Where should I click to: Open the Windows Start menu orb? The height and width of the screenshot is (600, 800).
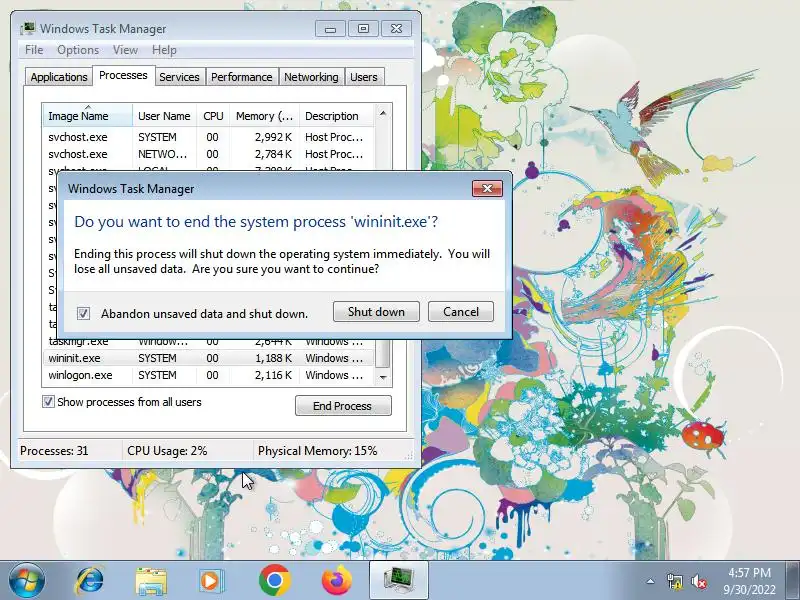click(x=27, y=581)
